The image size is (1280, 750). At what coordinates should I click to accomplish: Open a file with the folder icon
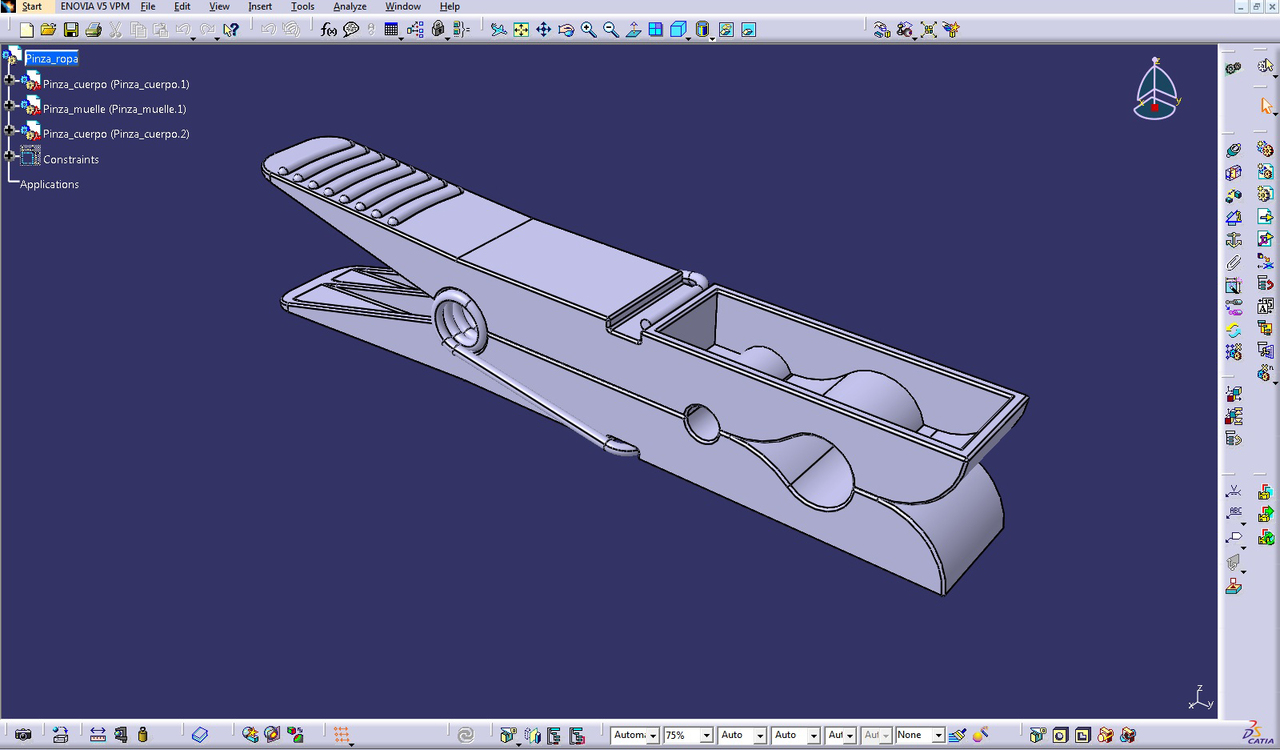tap(48, 30)
